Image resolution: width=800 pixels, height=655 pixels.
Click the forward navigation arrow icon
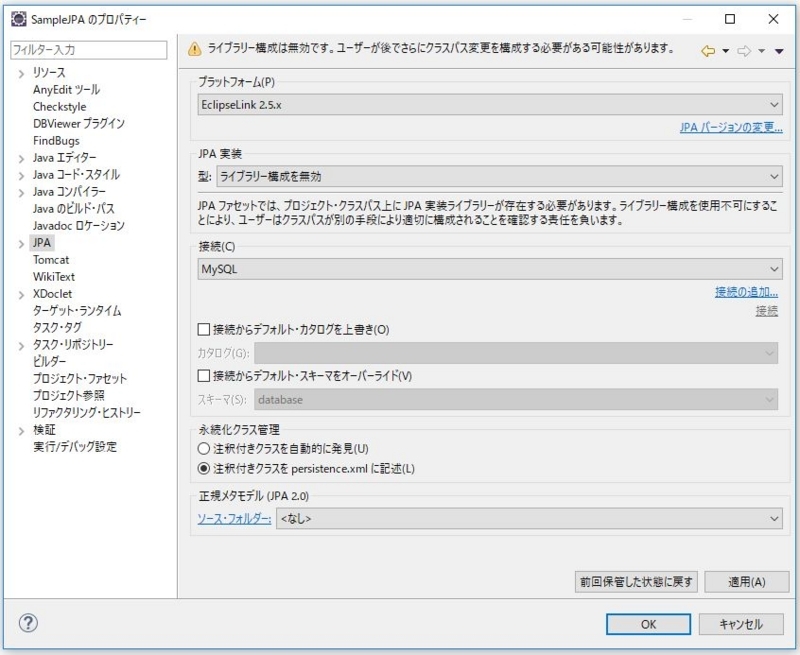tap(743, 50)
